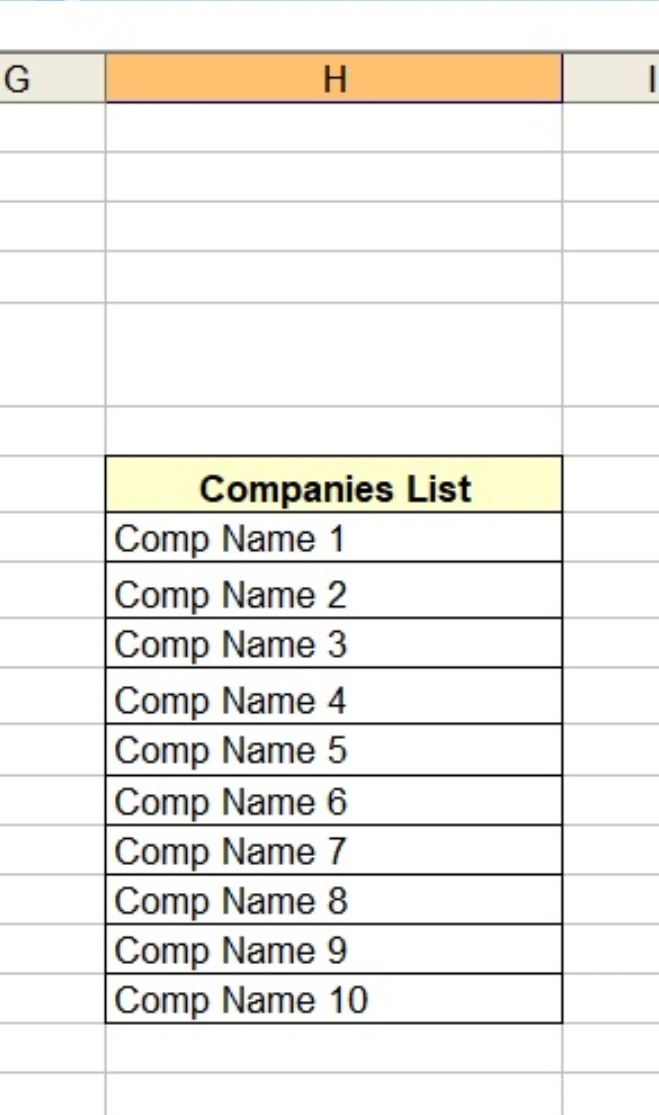Click the column I header
This screenshot has width=659, height=1115.
pyautogui.click(x=612, y=78)
